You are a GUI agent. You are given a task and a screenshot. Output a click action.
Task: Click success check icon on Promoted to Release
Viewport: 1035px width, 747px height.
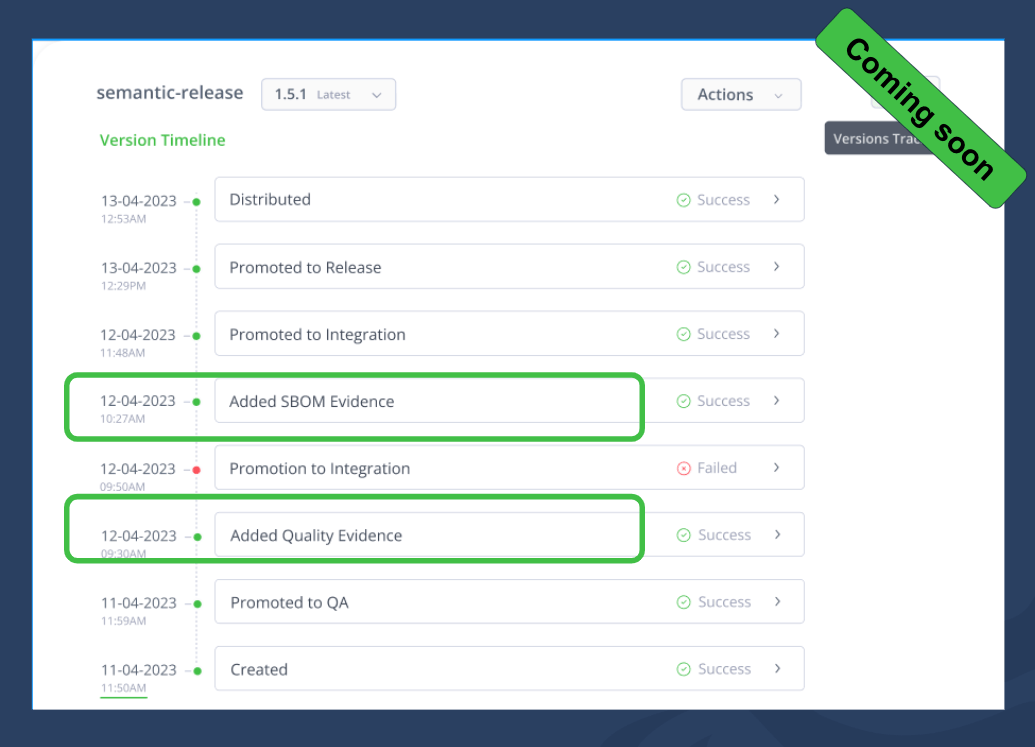click(684, 267)
